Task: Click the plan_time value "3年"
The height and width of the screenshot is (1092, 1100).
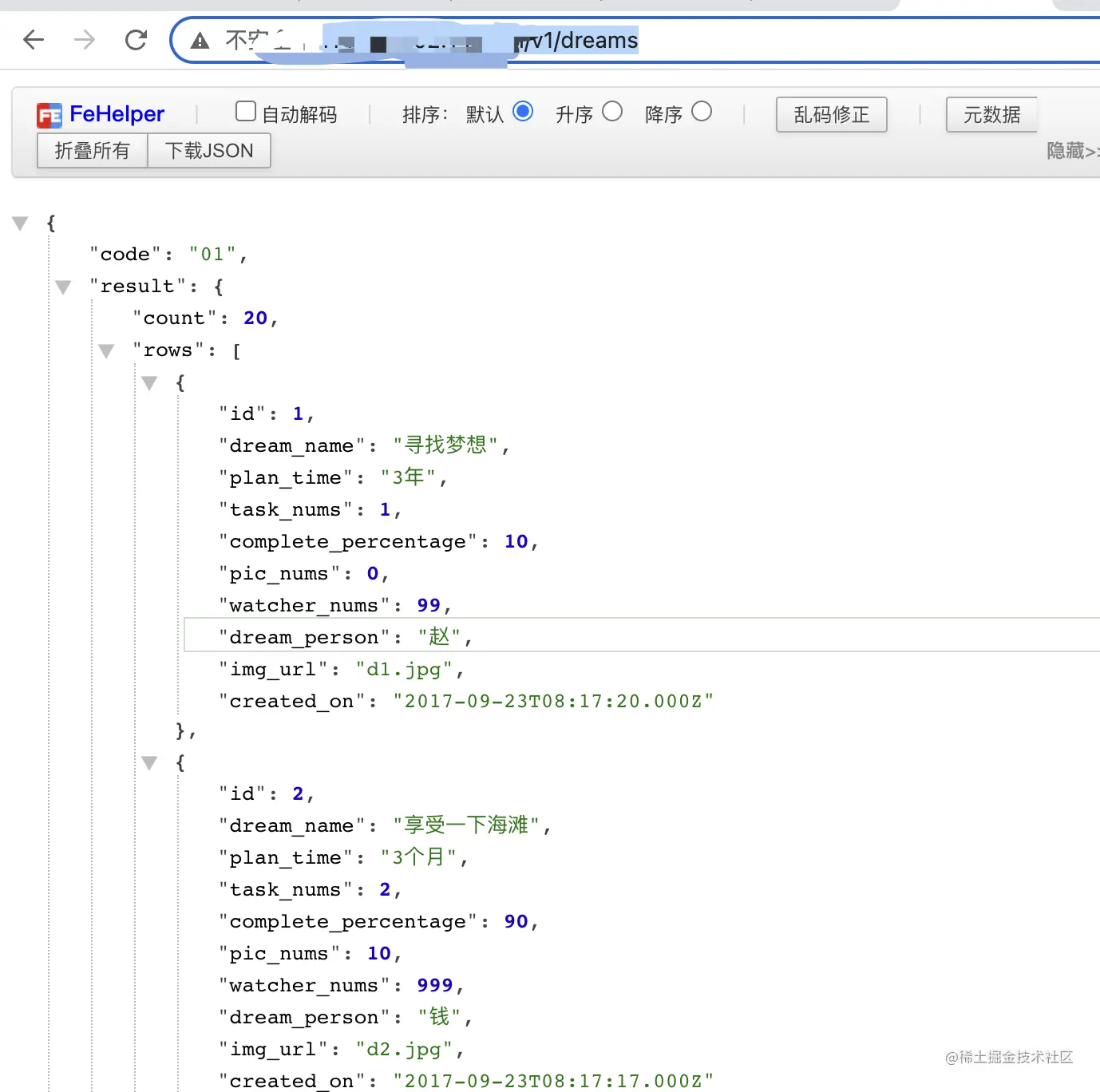Action: [x=409, y=477]
